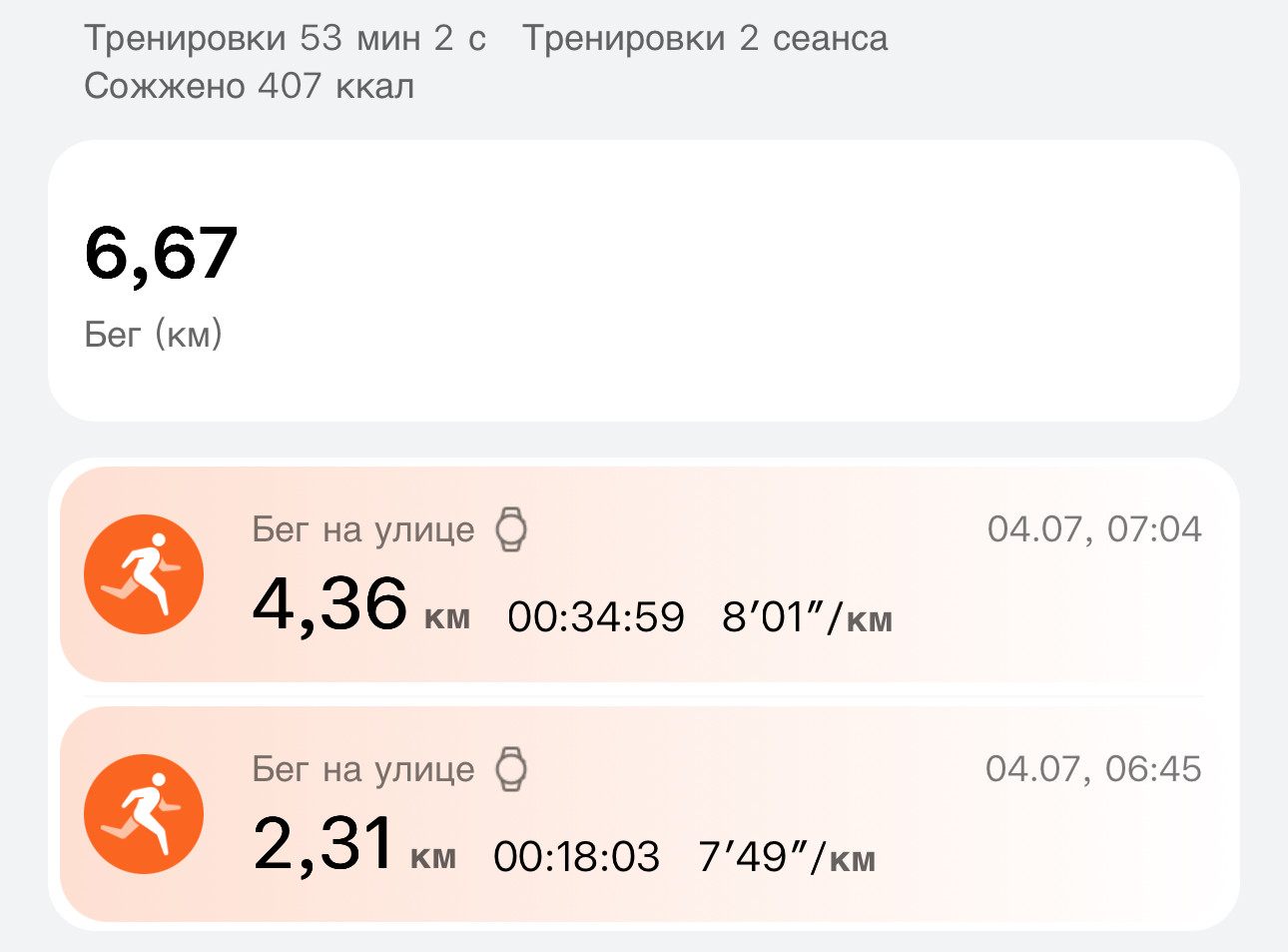Tap the watch icon next to the 06:45 run
The width and height of the screenshot is (1288, 952).
click(x=511, y=769)
